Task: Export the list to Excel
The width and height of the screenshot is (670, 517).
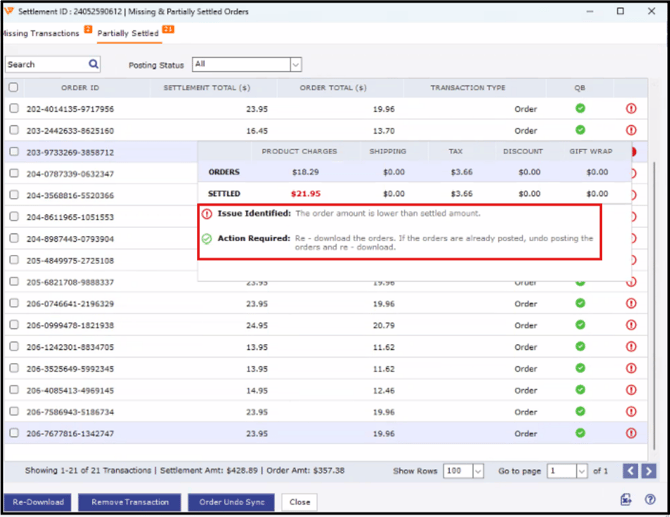Action: [x=626, y=500]
